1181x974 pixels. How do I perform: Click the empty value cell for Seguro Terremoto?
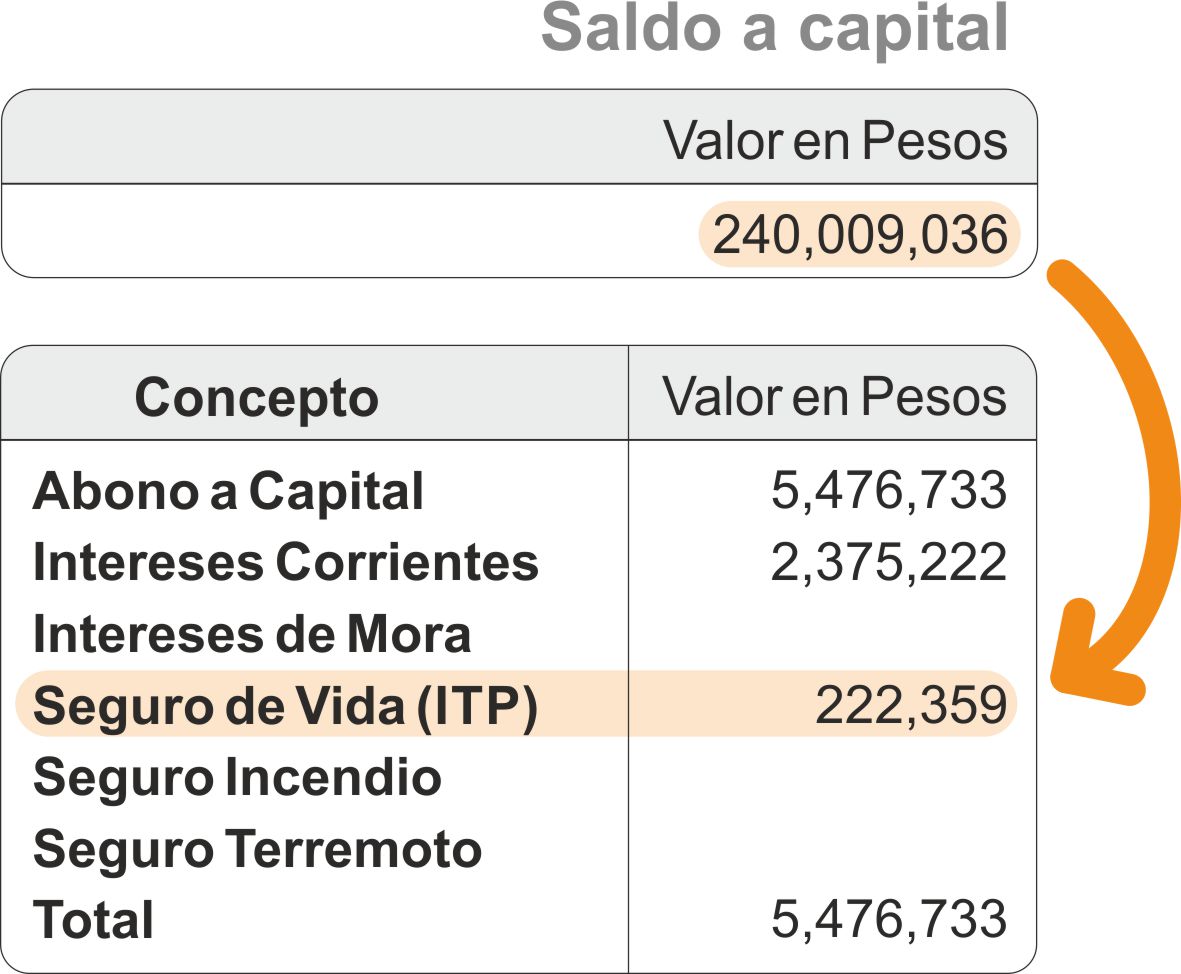832,850
